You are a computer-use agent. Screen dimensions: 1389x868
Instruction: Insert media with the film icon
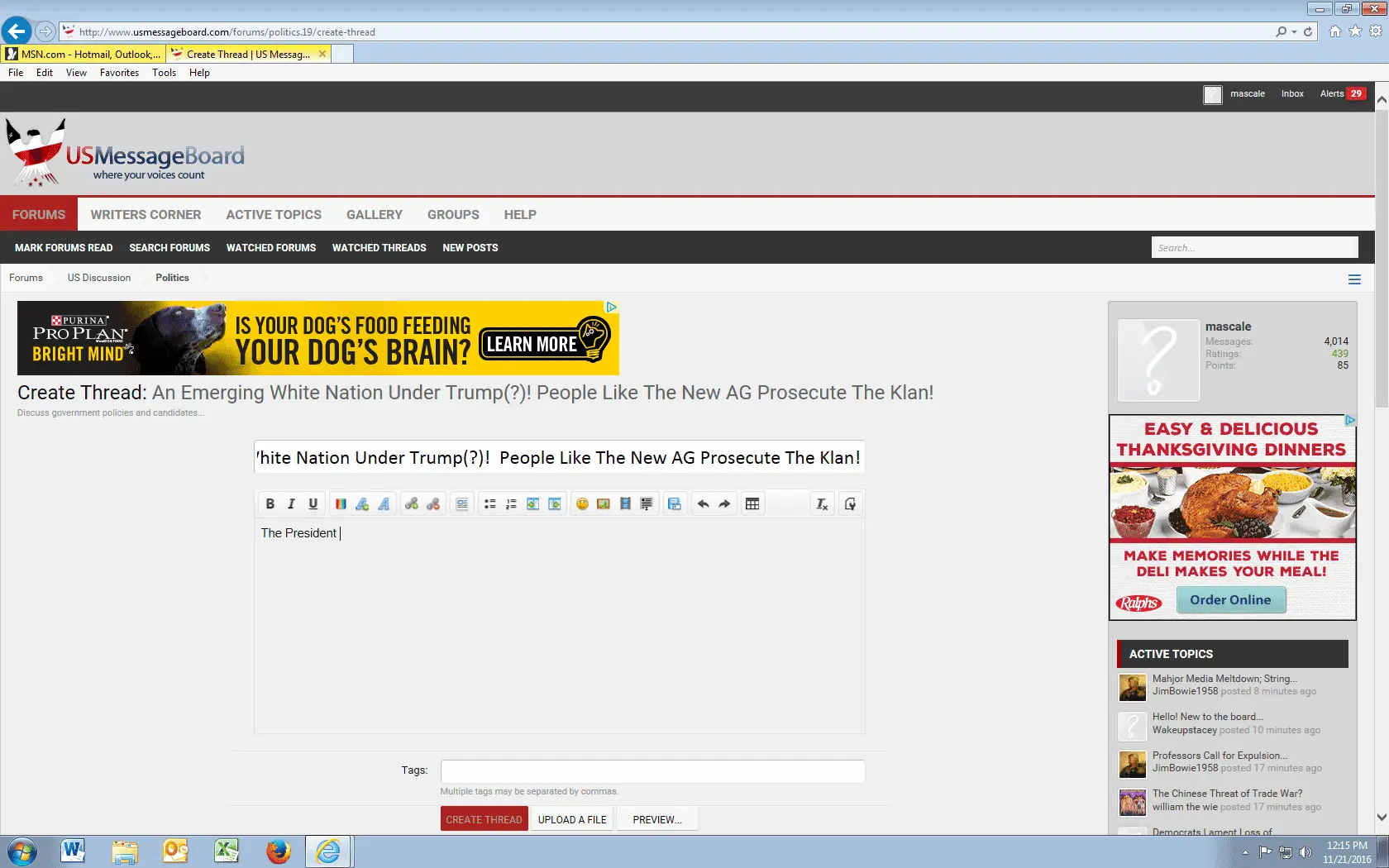[625, 503]
